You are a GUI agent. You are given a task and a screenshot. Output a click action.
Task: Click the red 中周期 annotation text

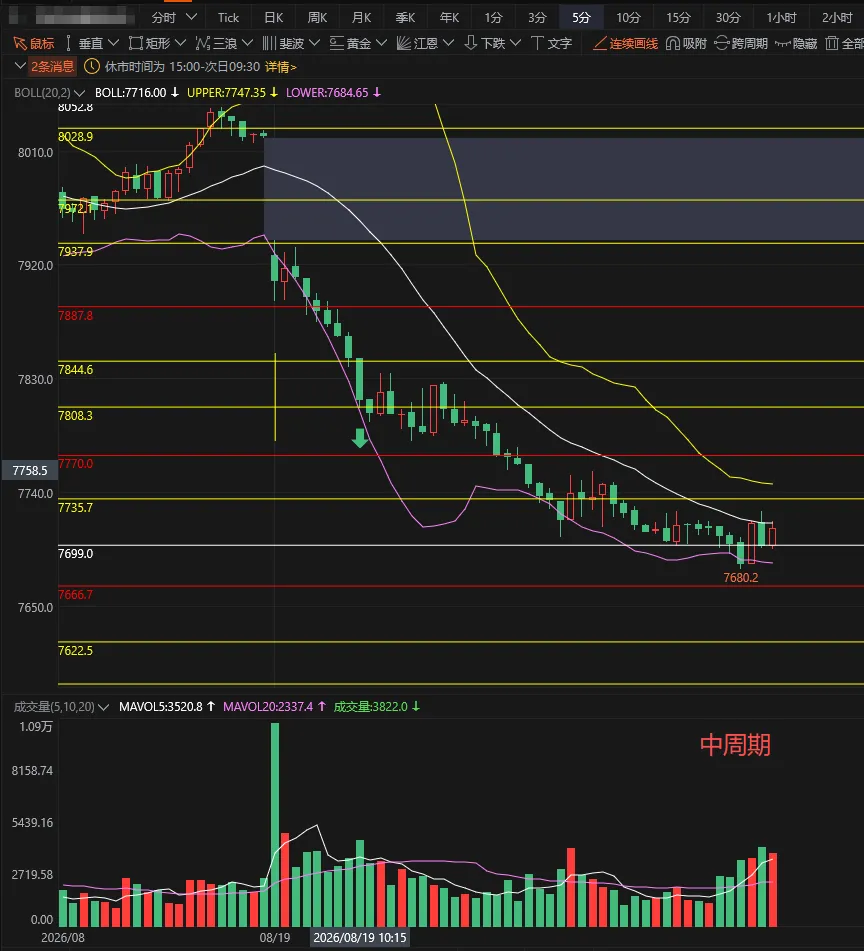pos(735,745)
